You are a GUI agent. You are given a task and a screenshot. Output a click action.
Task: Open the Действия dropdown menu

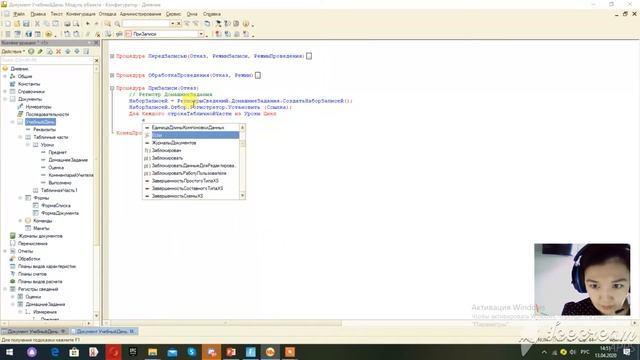click(x=13, y=51)
